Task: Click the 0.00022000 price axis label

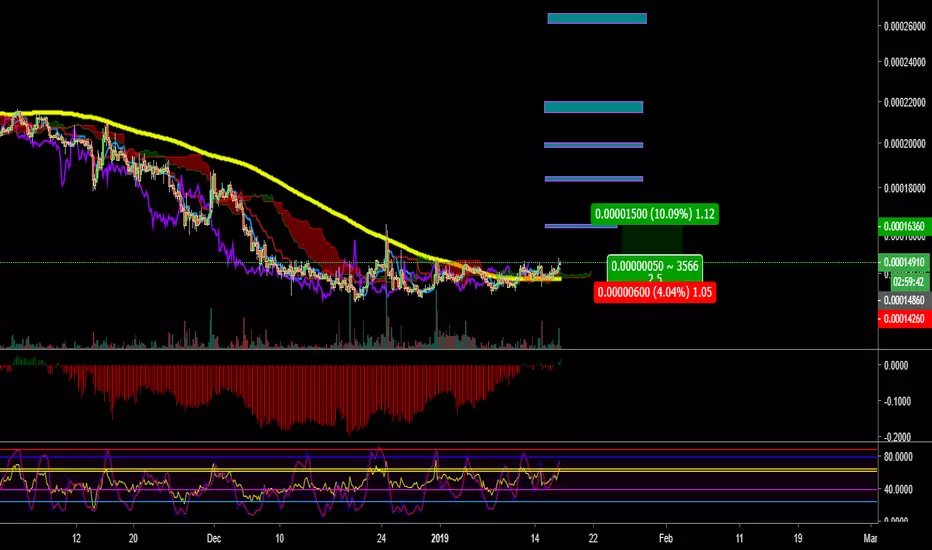Action: coord(905,102)
